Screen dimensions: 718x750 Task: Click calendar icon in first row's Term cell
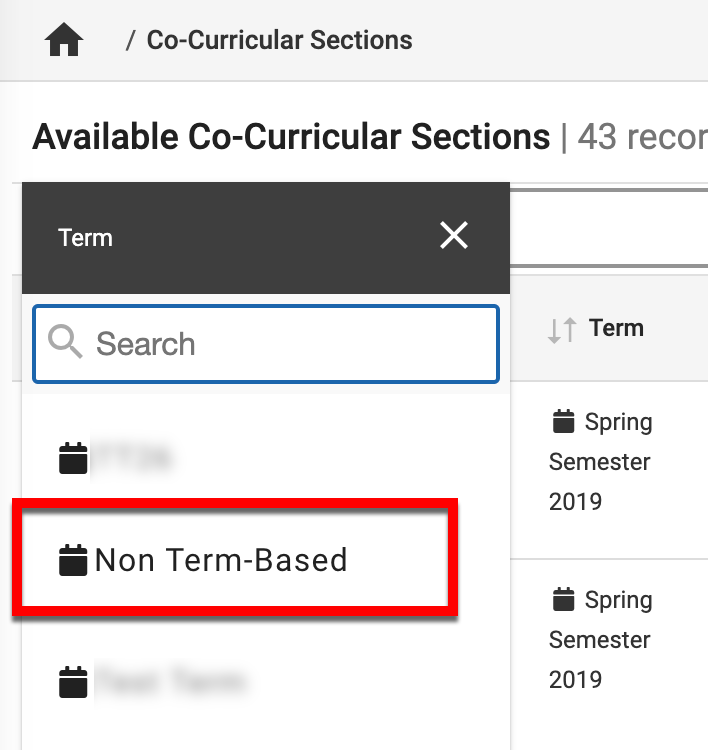pos(564,422)
